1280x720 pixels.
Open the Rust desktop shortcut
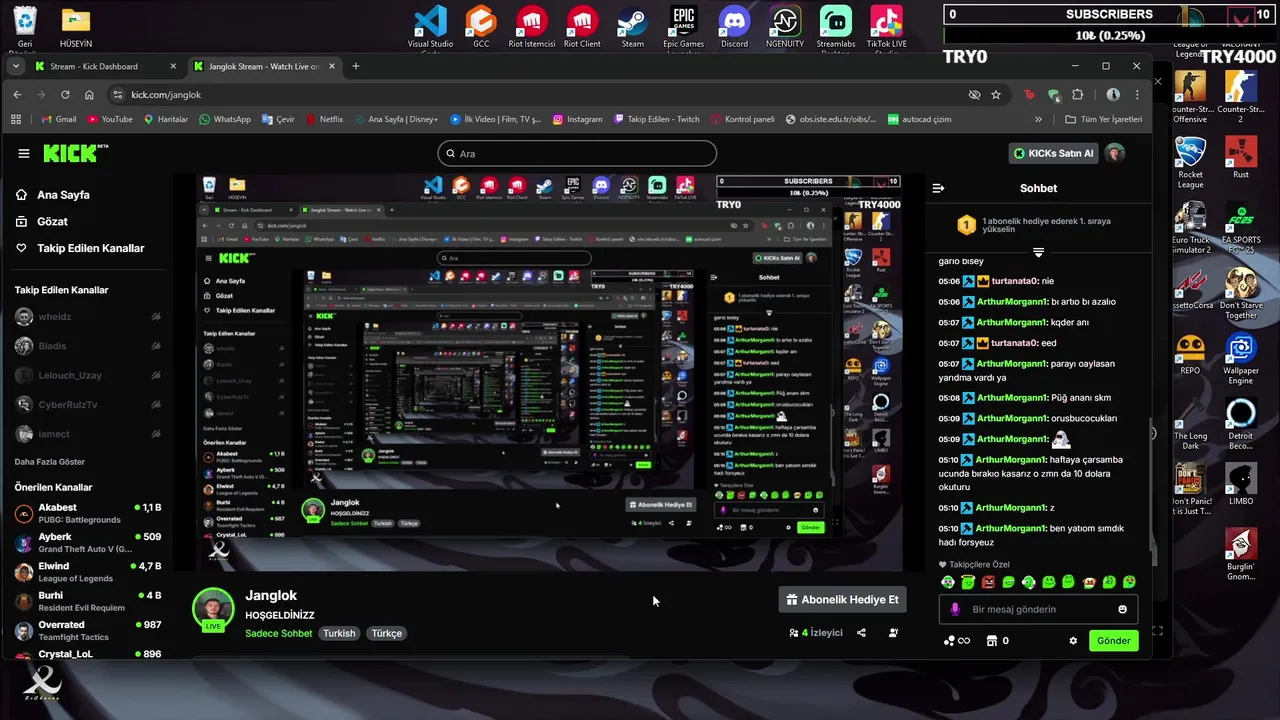pos(1240,158)
